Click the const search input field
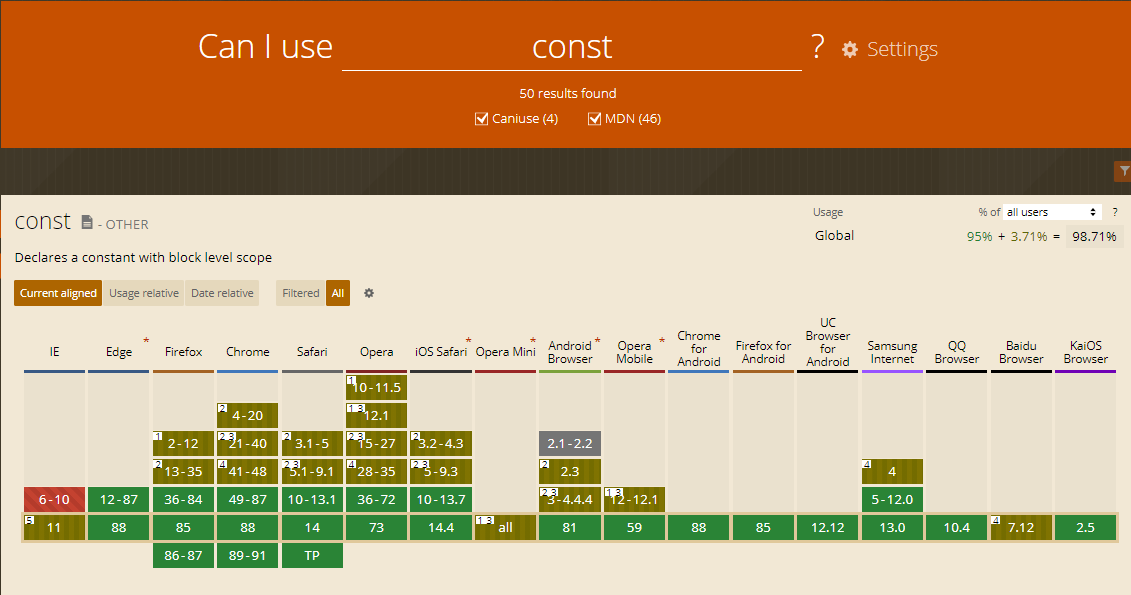This screenshot has width=1131, height=595. [572, 48]
